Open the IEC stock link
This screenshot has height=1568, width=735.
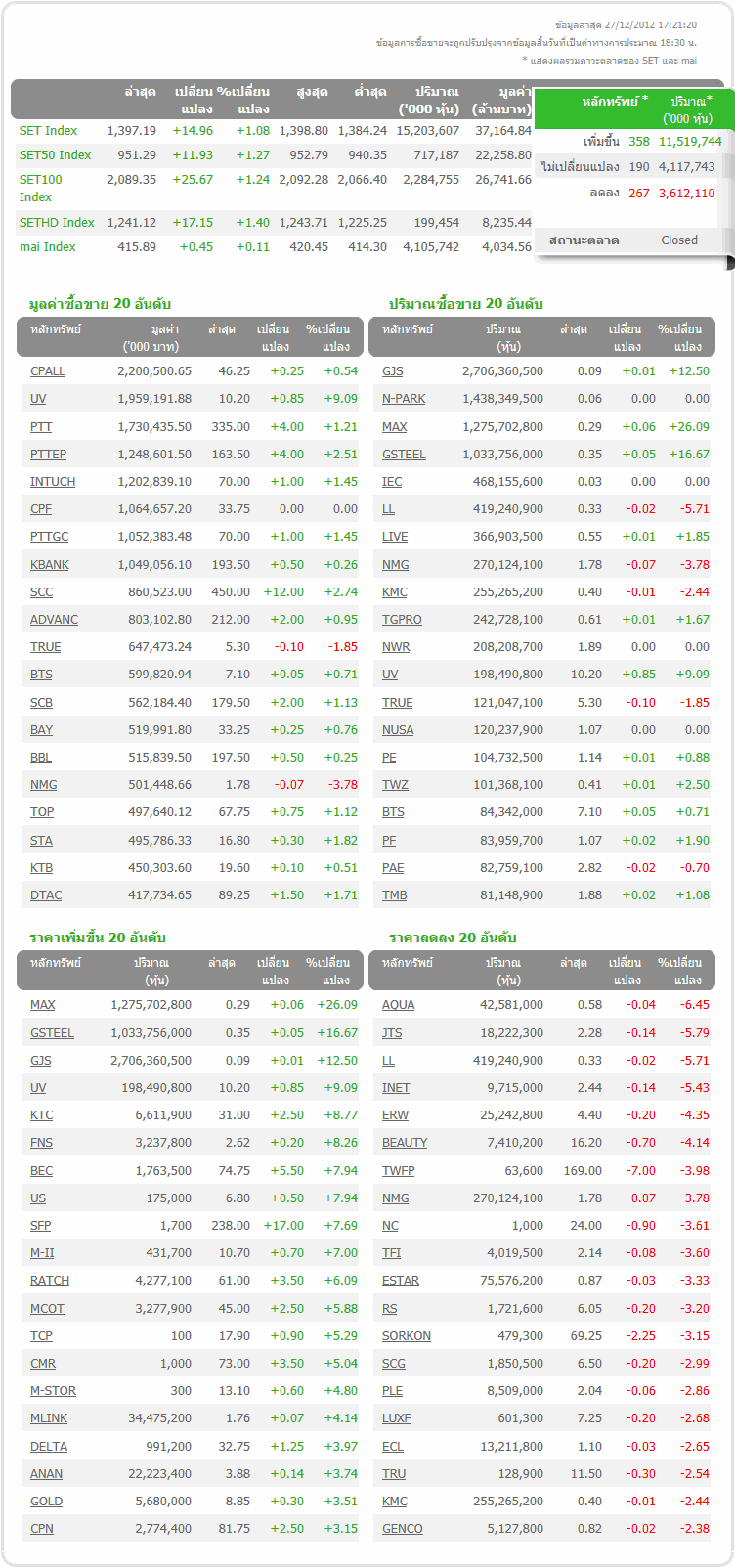(x=392, y=482)
